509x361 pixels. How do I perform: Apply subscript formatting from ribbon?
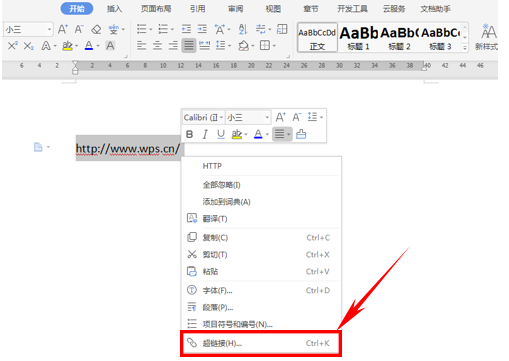pos(29,46)
